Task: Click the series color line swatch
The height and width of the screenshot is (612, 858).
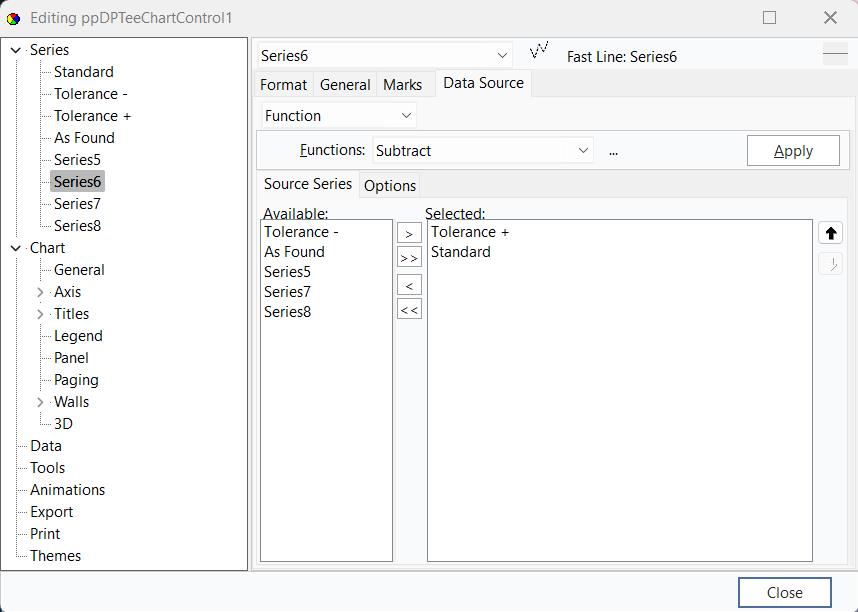Action: click(834, 56)
